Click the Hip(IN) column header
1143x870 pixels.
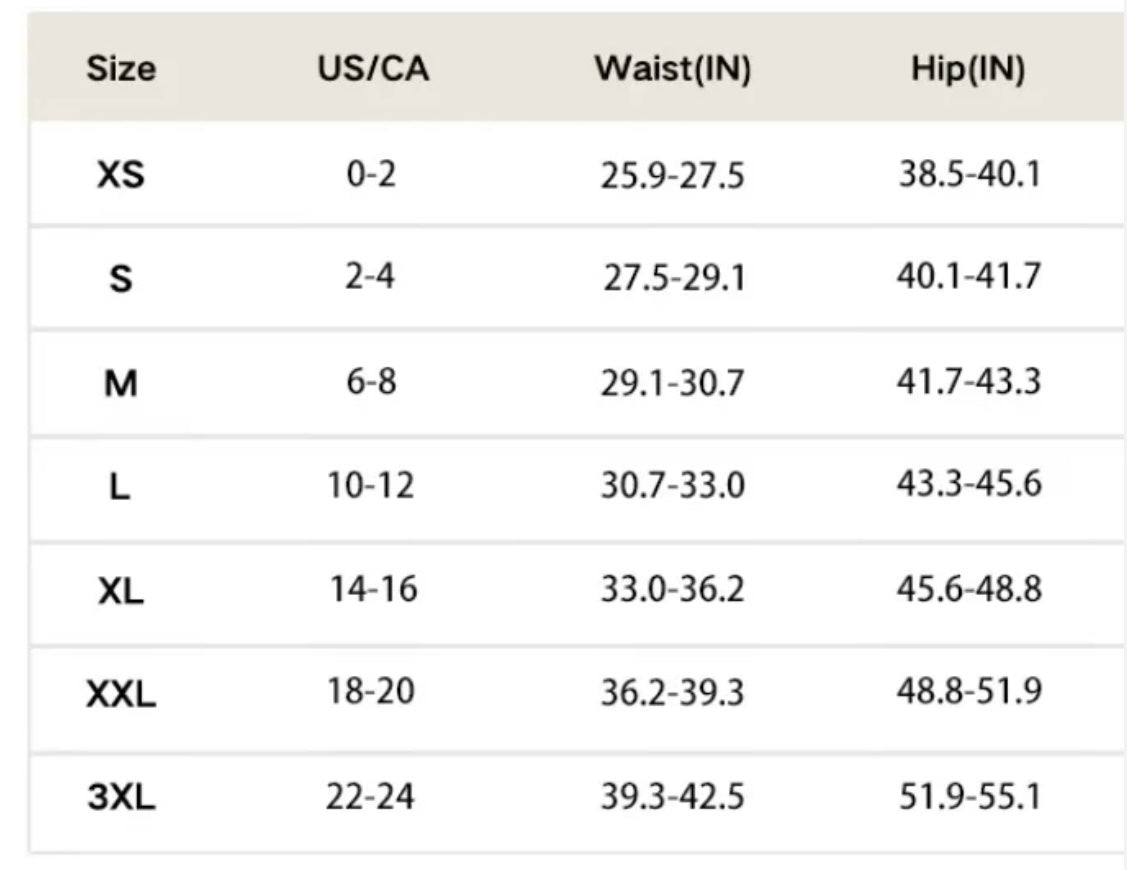[968, 69]
